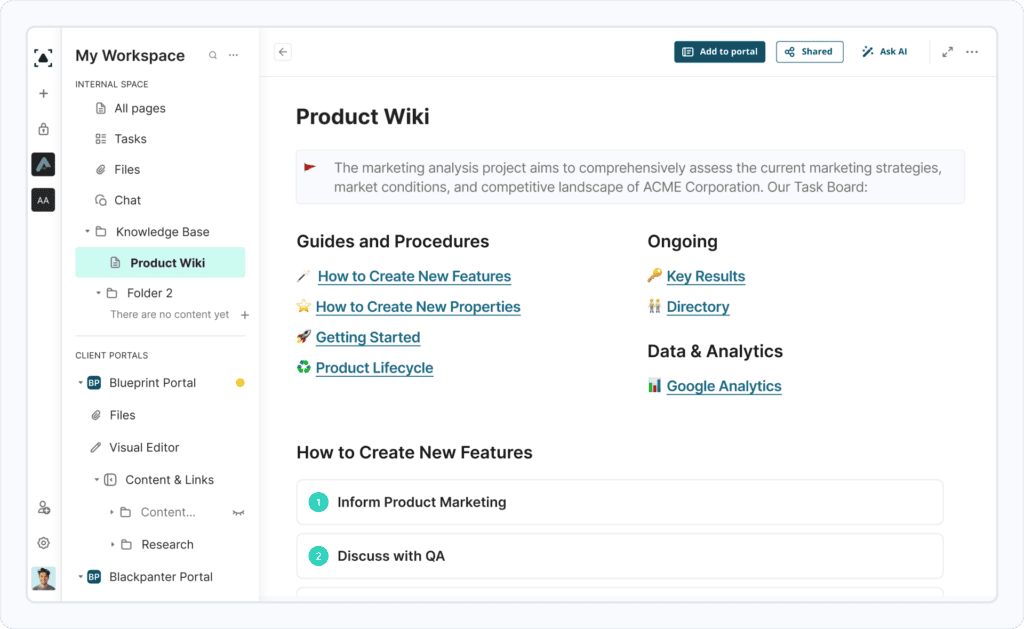
Task: Click the yellow status dot on Blueprint Portal
Action: [x=240, y=383]
